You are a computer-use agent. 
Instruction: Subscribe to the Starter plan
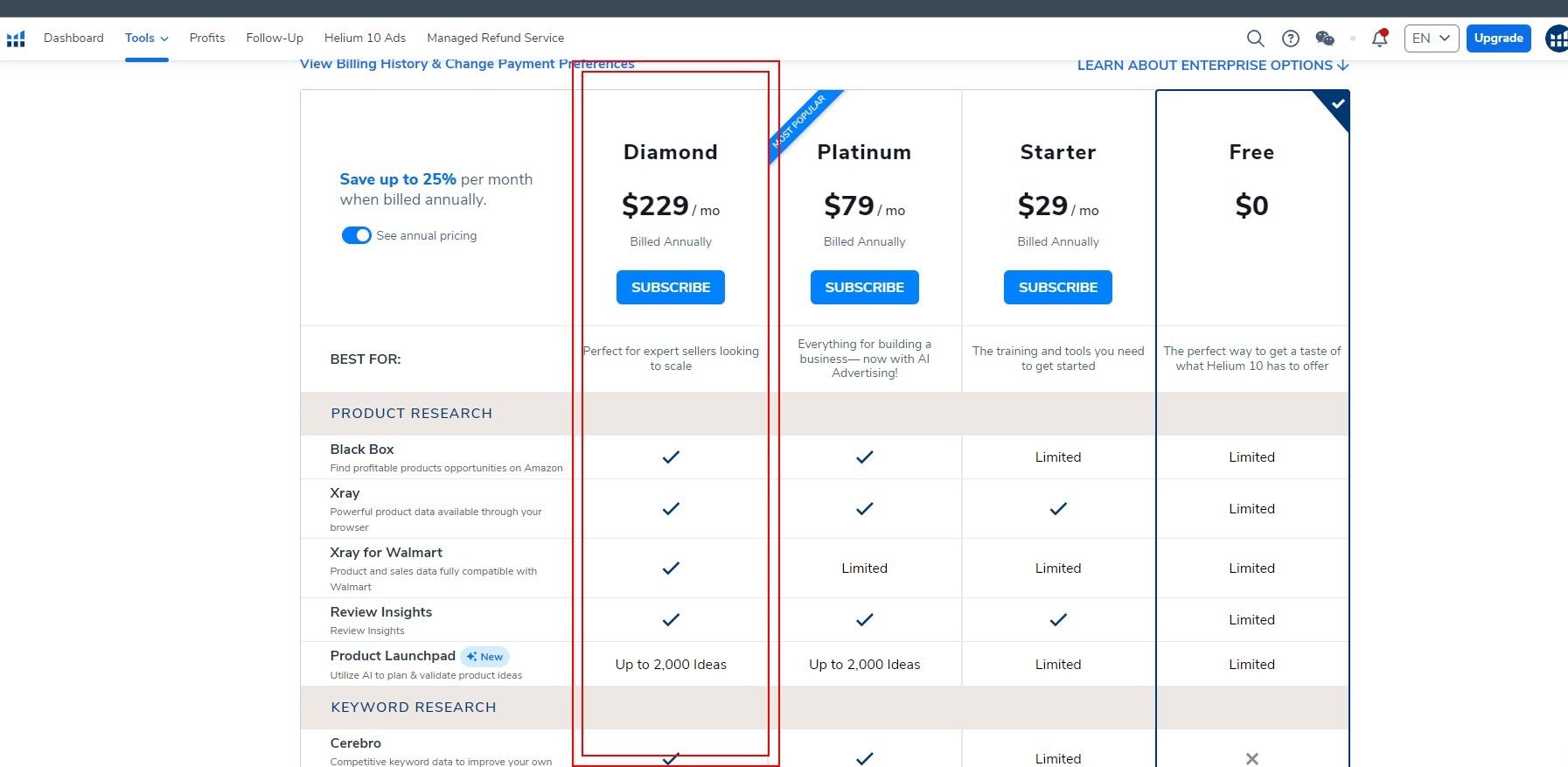click(1058, 287)
